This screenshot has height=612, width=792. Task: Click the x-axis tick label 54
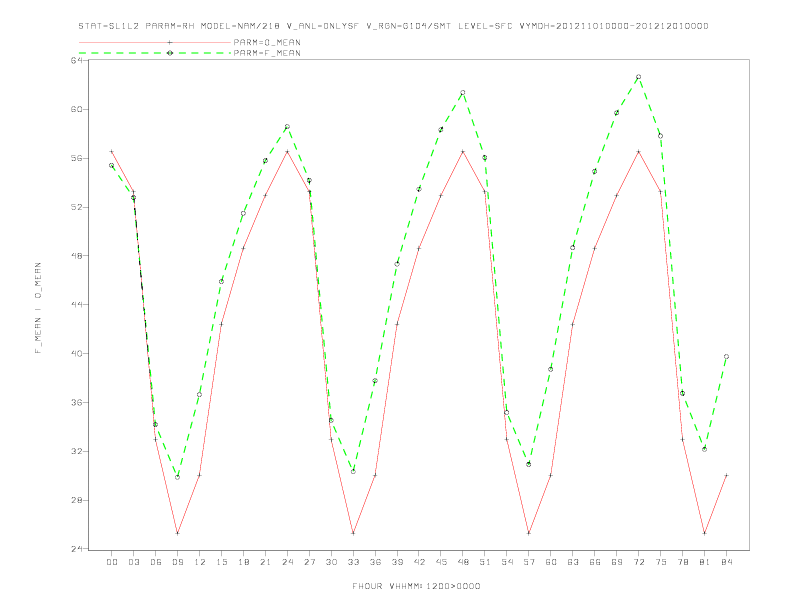click(x=507, y=562)
